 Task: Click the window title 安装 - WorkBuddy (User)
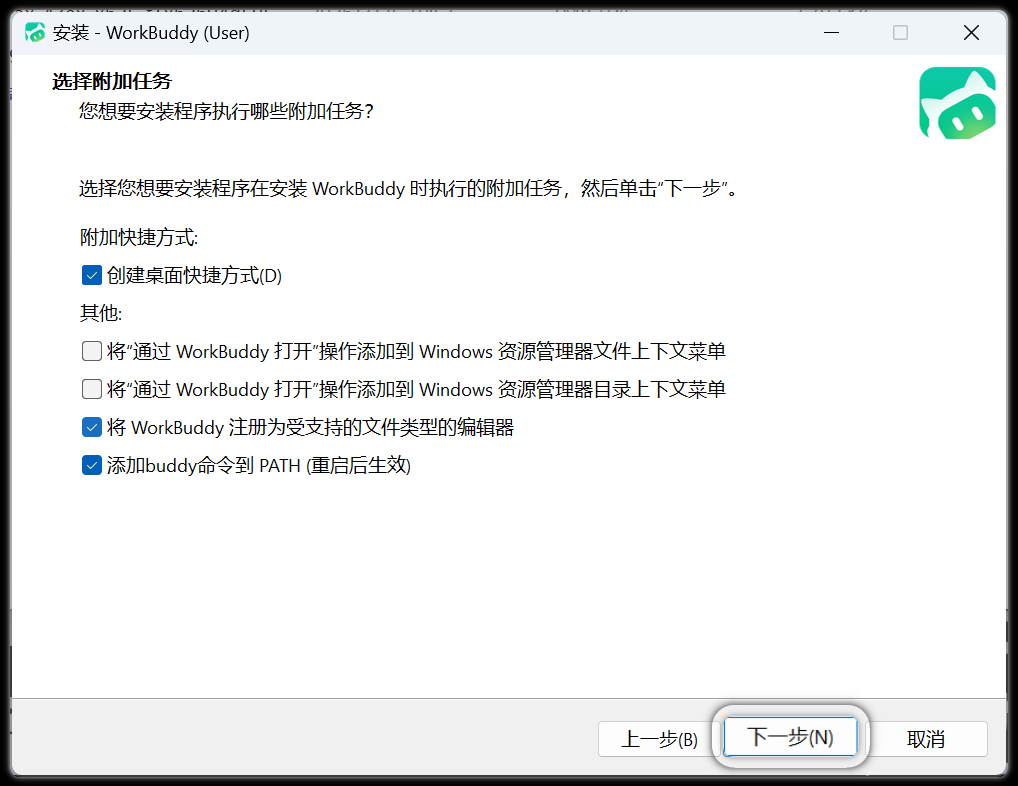[151, 32]
